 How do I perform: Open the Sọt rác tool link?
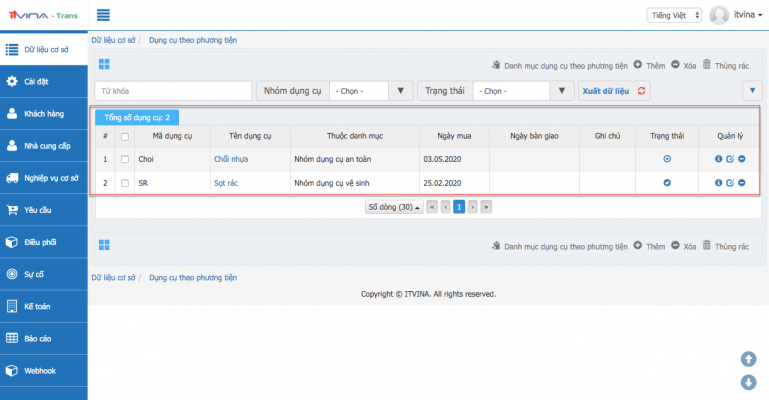click(225, 183)
